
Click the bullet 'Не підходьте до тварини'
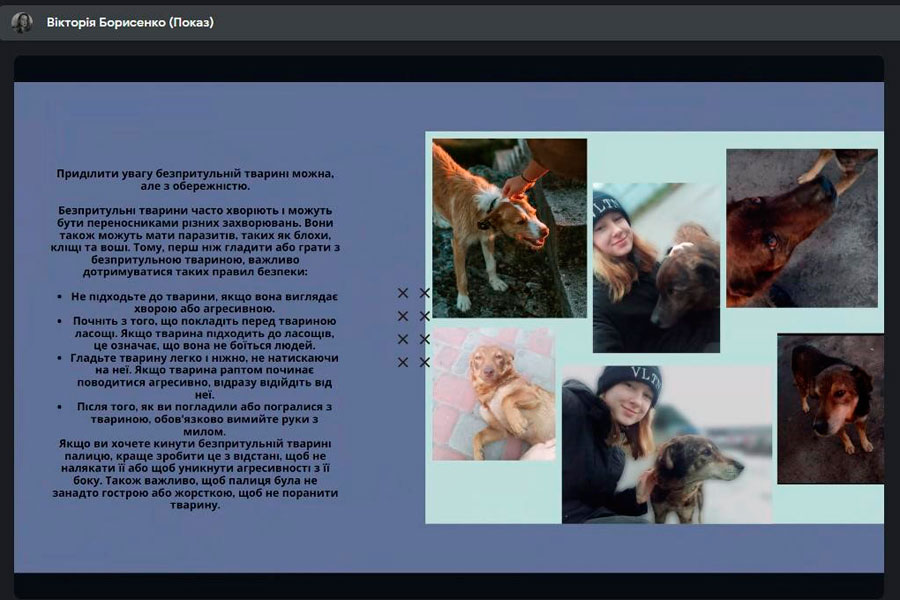pos(204,303)
